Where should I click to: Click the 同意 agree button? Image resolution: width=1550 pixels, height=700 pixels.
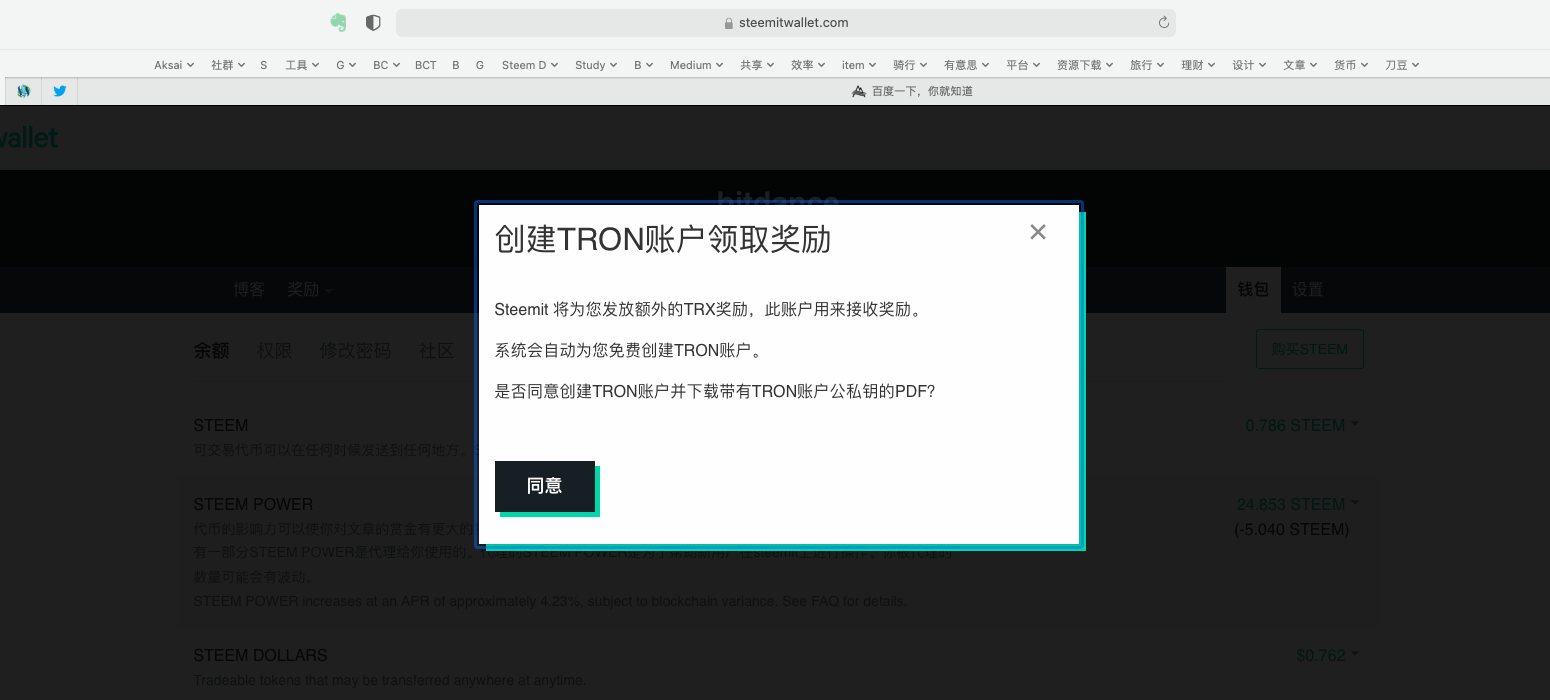click(x=545, y=486)
